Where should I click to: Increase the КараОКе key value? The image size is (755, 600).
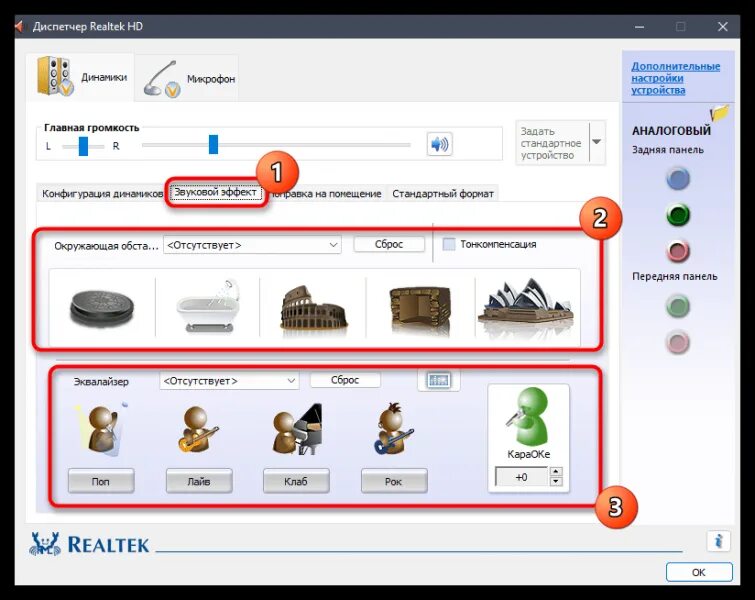click(556, 471)
